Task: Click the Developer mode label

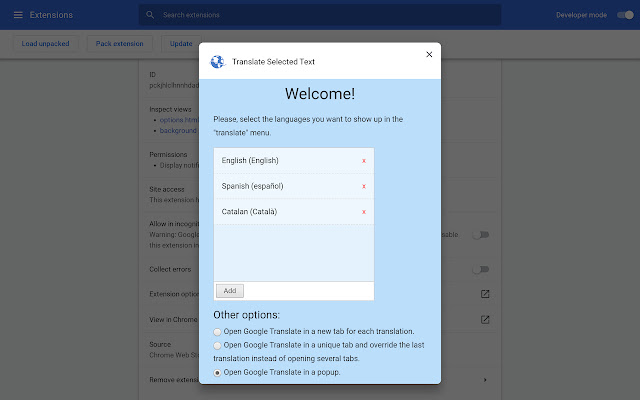Action: pos(581,15)
